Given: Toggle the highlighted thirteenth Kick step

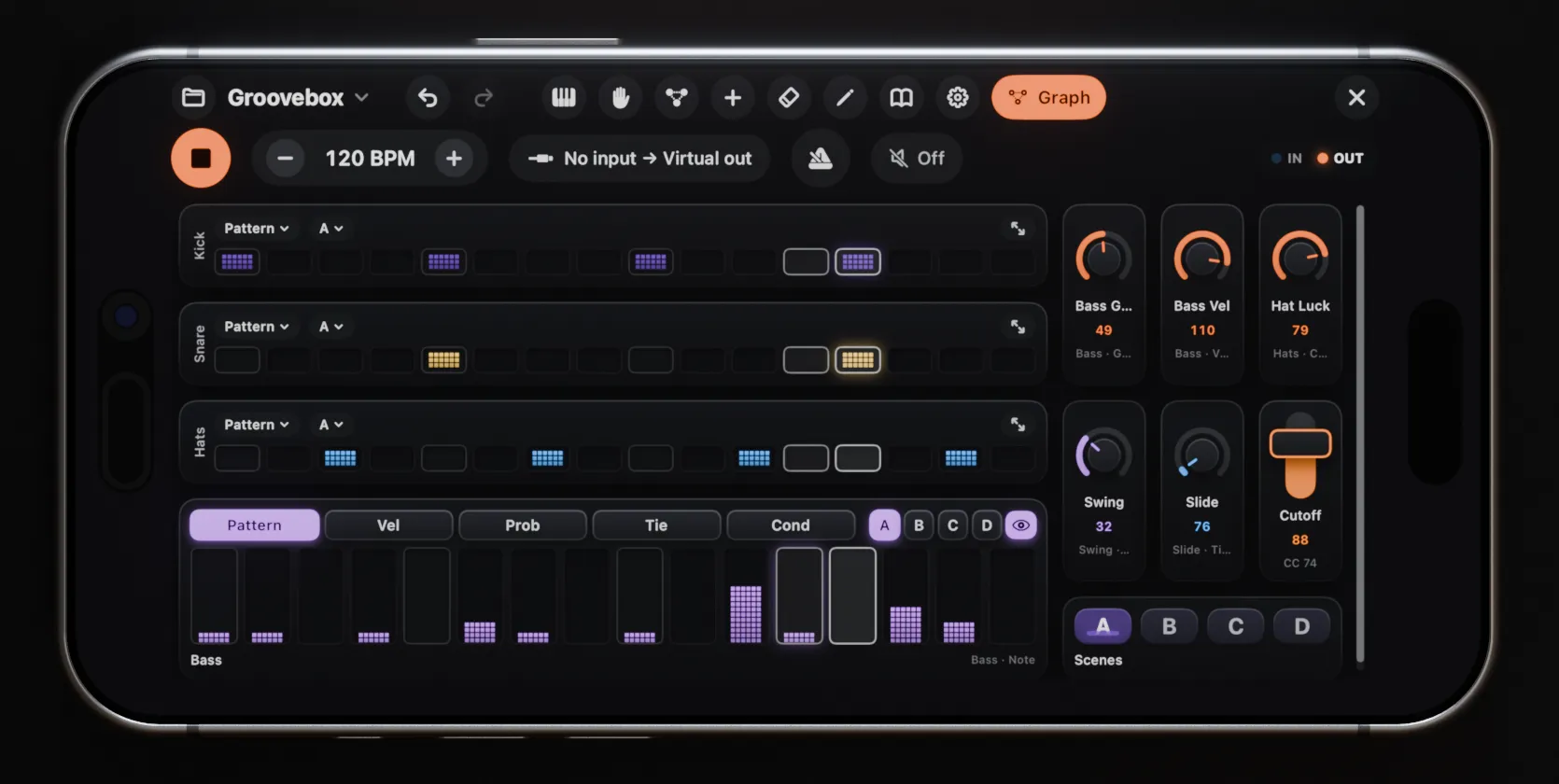Looking at the screenshot, I should coord(858,262).
